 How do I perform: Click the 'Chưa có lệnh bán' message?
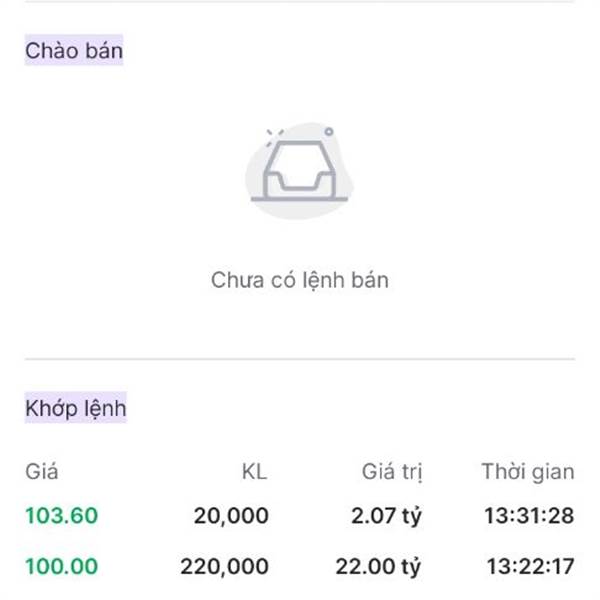300,280
